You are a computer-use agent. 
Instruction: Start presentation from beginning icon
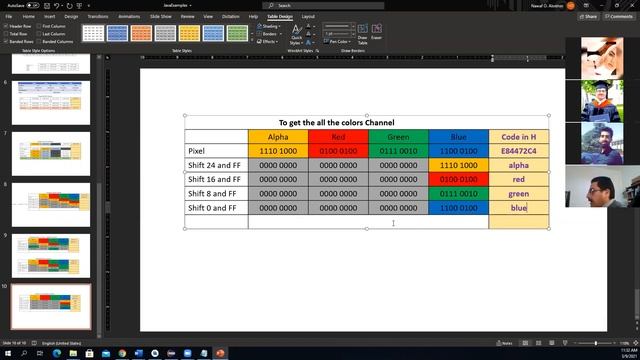tap(79, 6)
